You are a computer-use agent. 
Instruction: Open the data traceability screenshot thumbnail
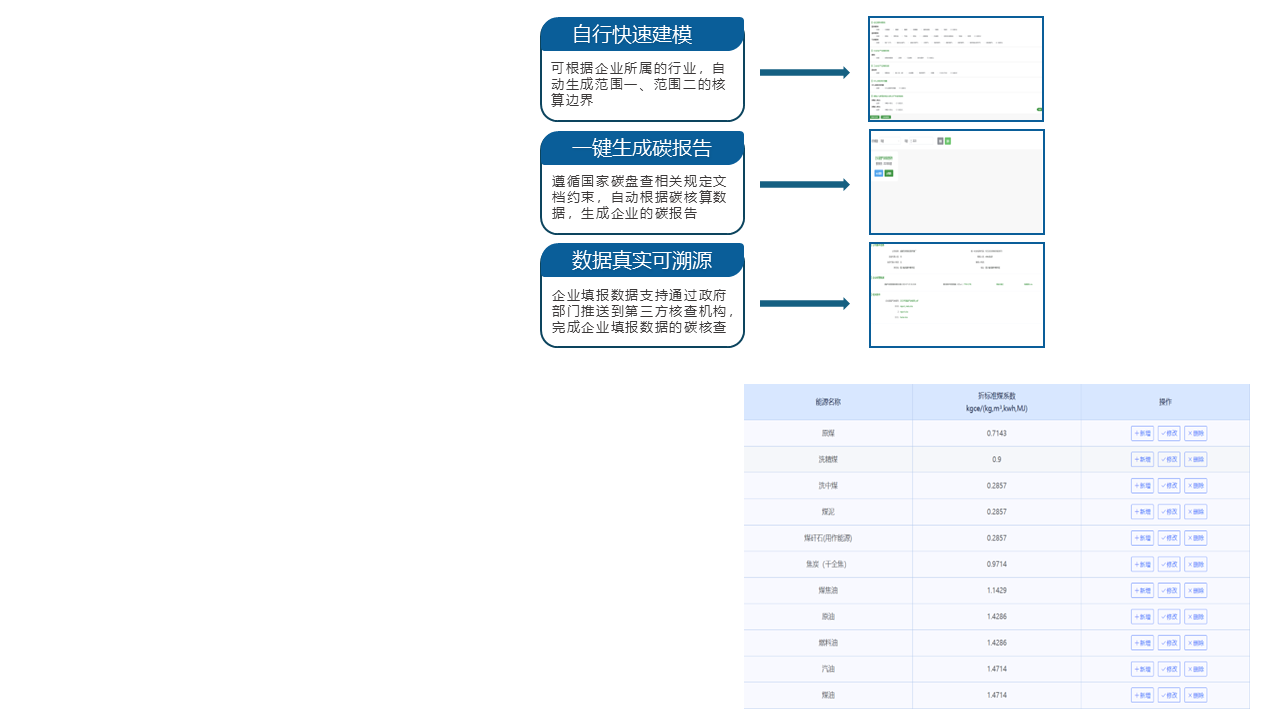tap(956, 295)
